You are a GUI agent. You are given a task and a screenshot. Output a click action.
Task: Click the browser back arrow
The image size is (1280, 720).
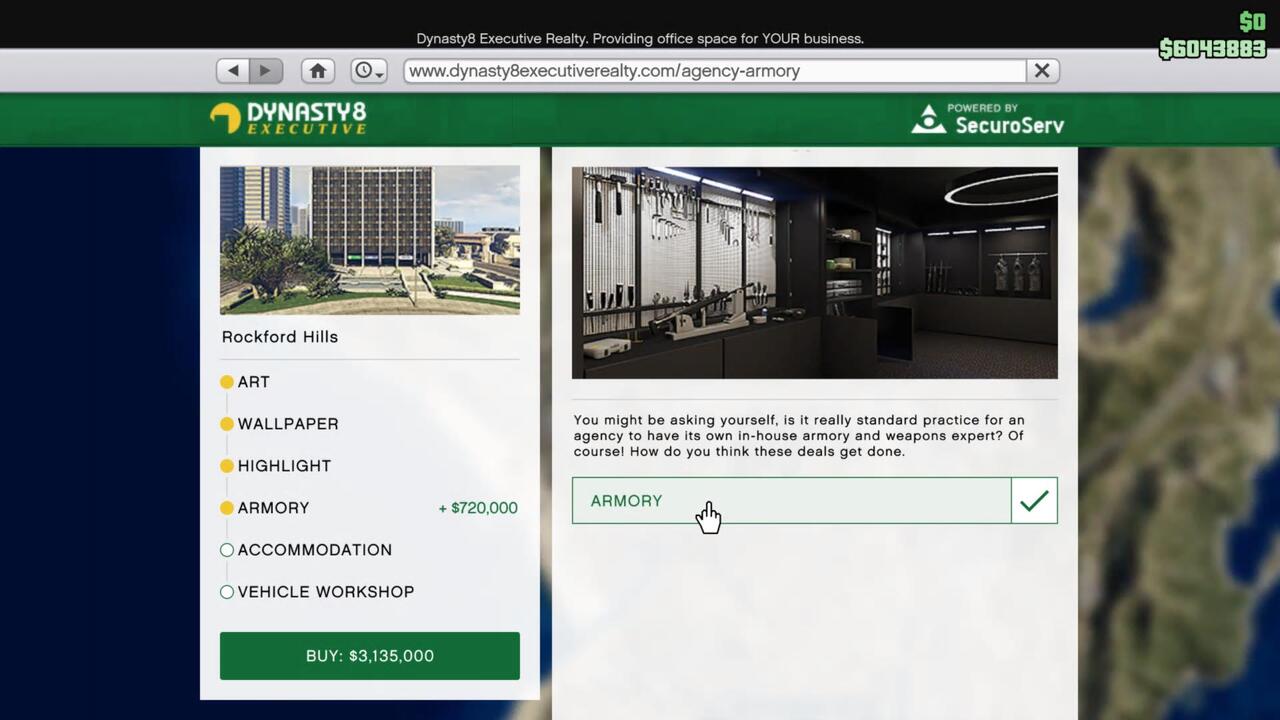232,70
